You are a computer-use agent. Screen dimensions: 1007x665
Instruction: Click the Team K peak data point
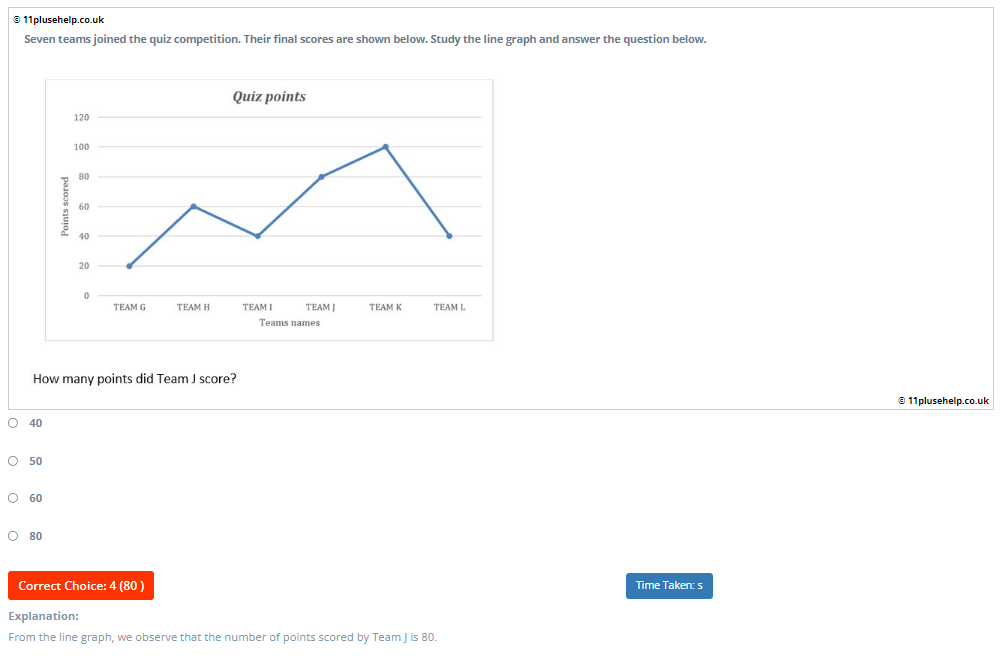click(x=385, y=147)
